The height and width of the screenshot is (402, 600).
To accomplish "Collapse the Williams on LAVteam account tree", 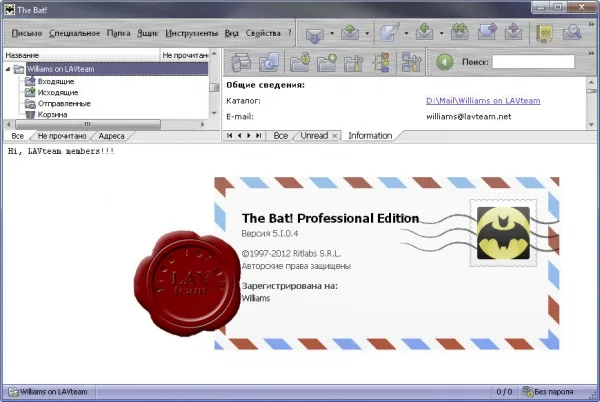I will (8, 69).
